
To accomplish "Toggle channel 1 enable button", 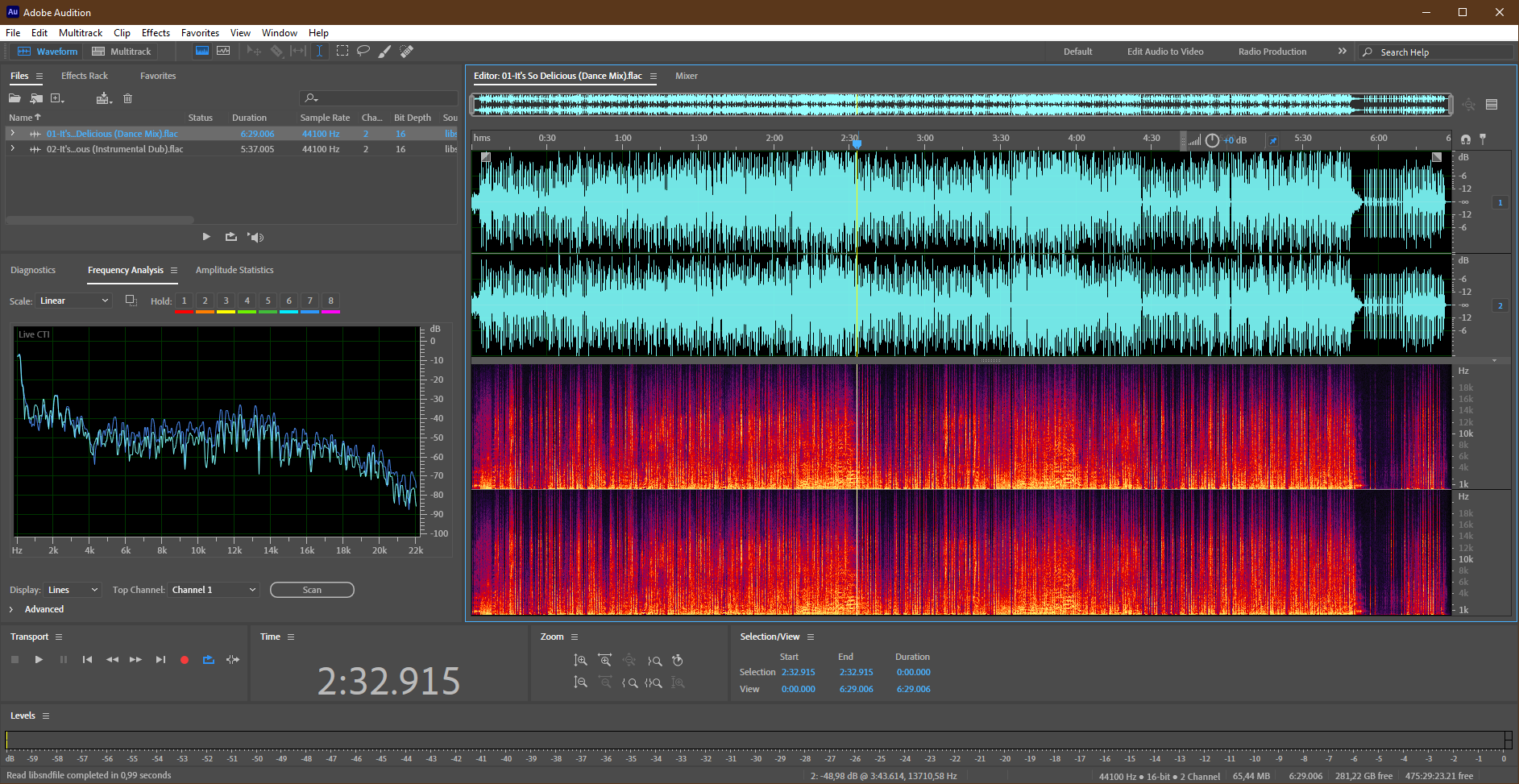I will (1500, 202).
